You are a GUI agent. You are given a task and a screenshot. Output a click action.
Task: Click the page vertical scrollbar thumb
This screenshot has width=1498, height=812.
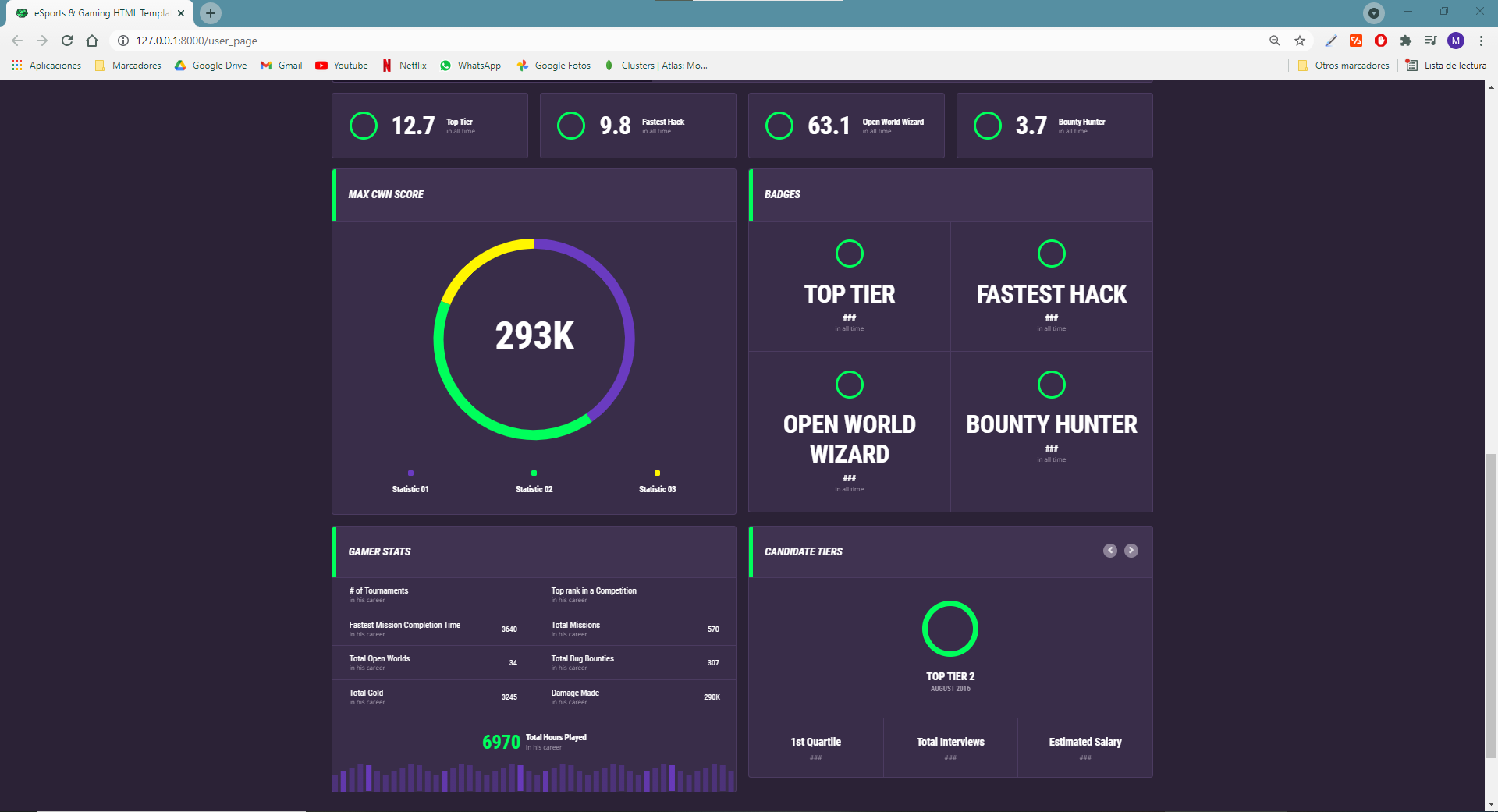1491,605
